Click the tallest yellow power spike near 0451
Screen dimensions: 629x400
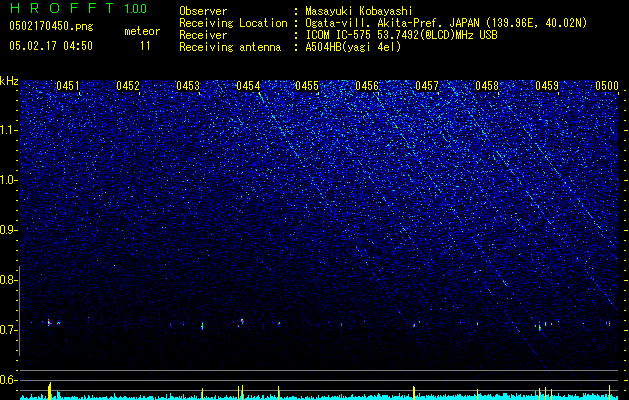click(x=49, y=391)
